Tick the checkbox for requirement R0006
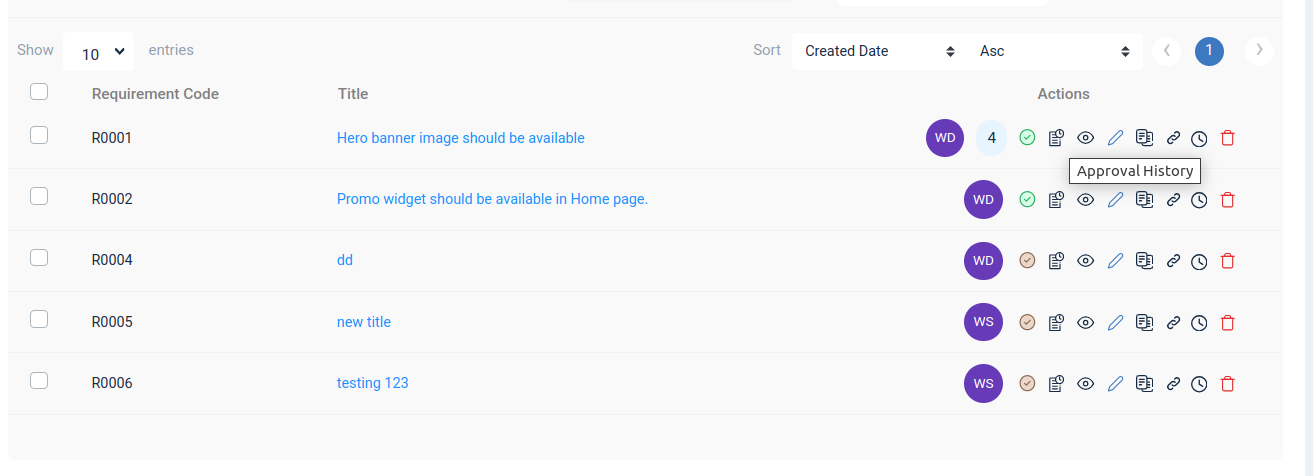Image resolution: width=1313 pixels, height=476 pixels. pyautogui.click(x=39, y=380)
